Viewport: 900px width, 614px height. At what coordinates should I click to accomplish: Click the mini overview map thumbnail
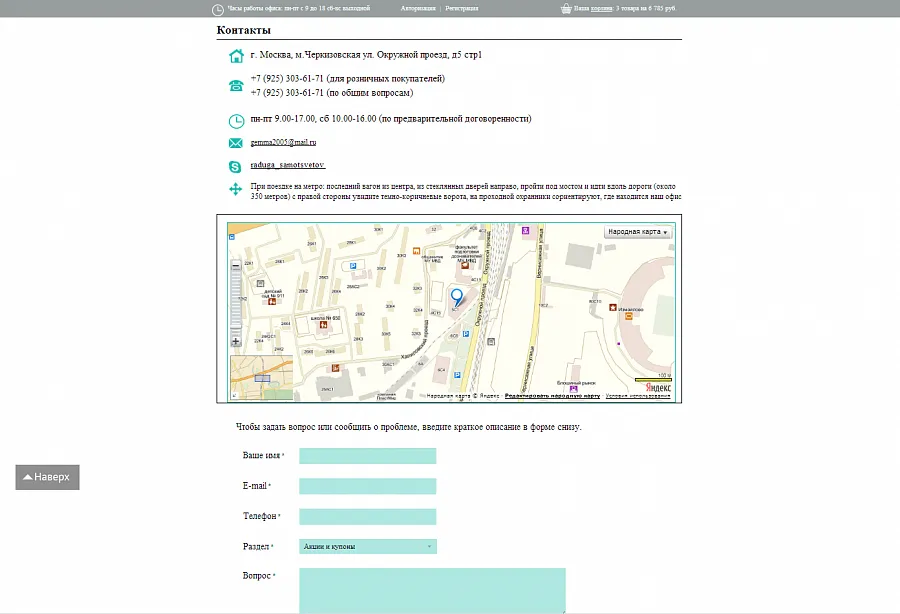(x=262, y=377)
